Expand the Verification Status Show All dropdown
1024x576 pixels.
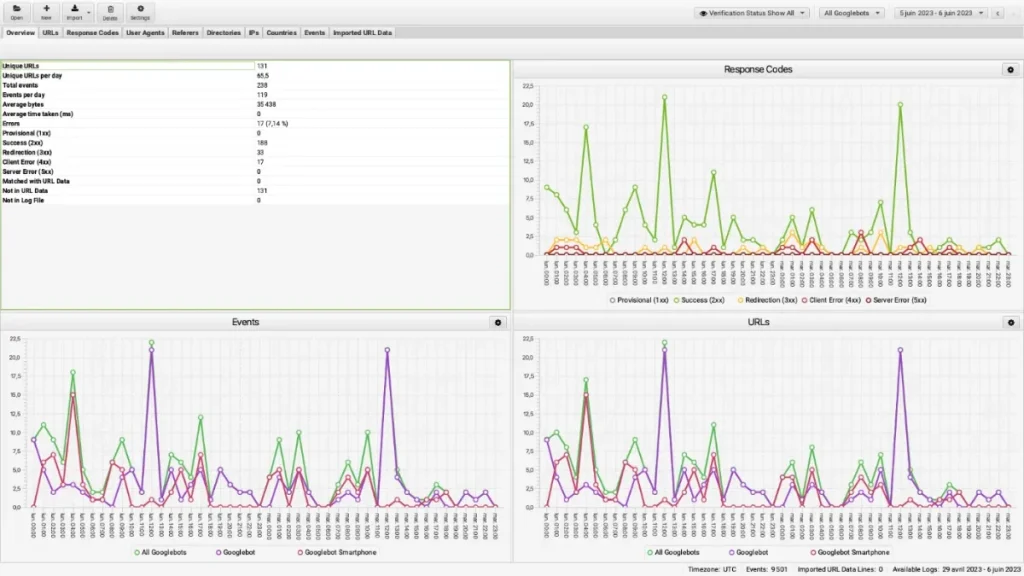pyautogui.click(x=752, y=13)
